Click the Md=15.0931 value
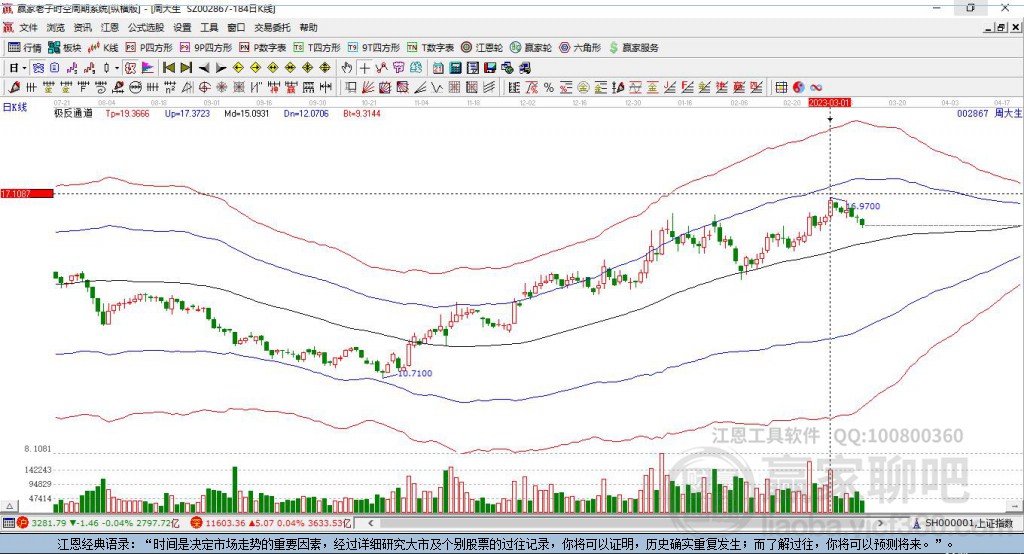 tap(246, 114)
